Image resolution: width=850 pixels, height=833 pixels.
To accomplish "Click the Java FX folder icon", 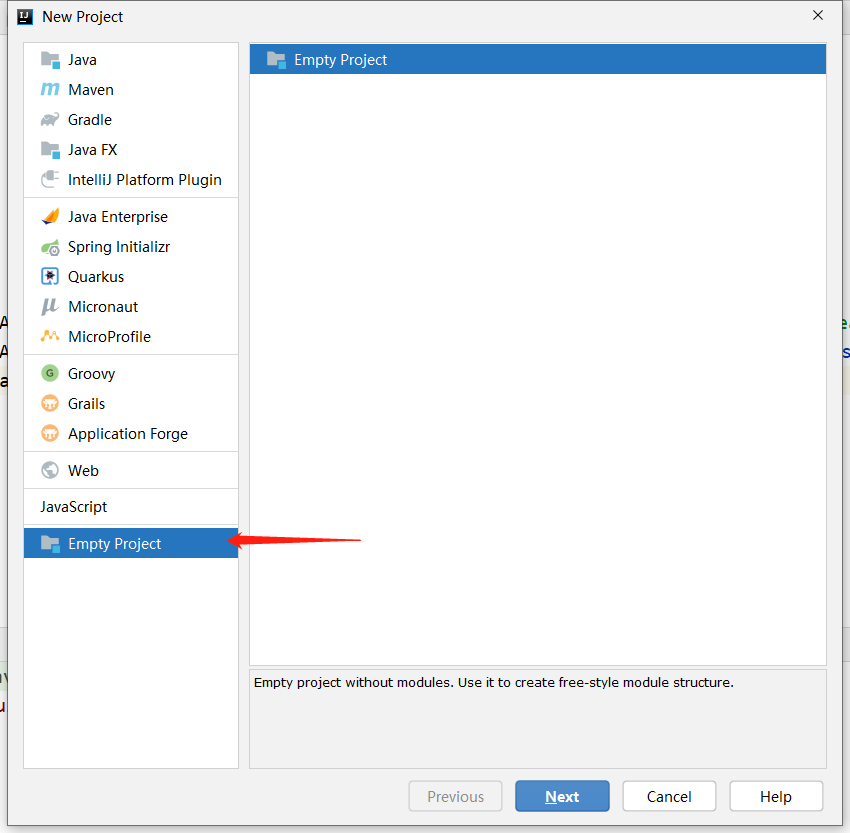I will point(50,150).
